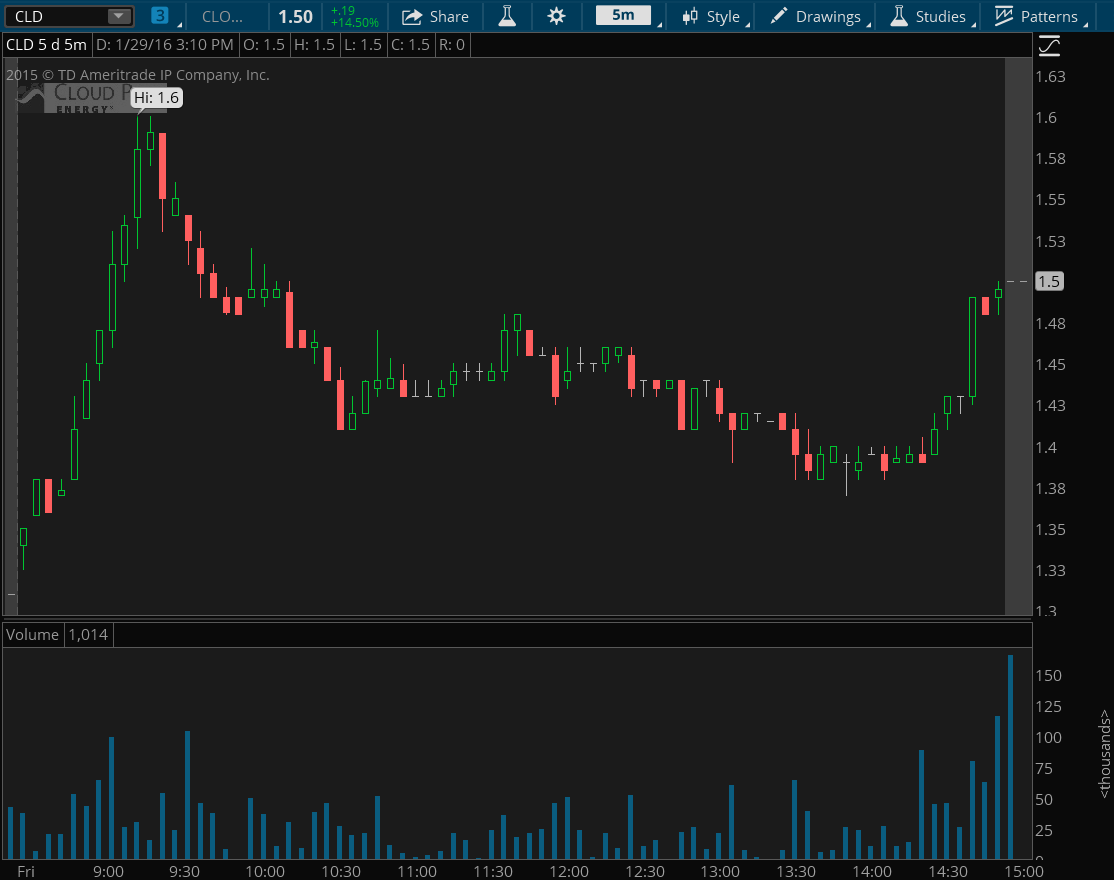Click the Volume study label
Viewport: 1114px width, 880px height.
[x=33, y=634]
